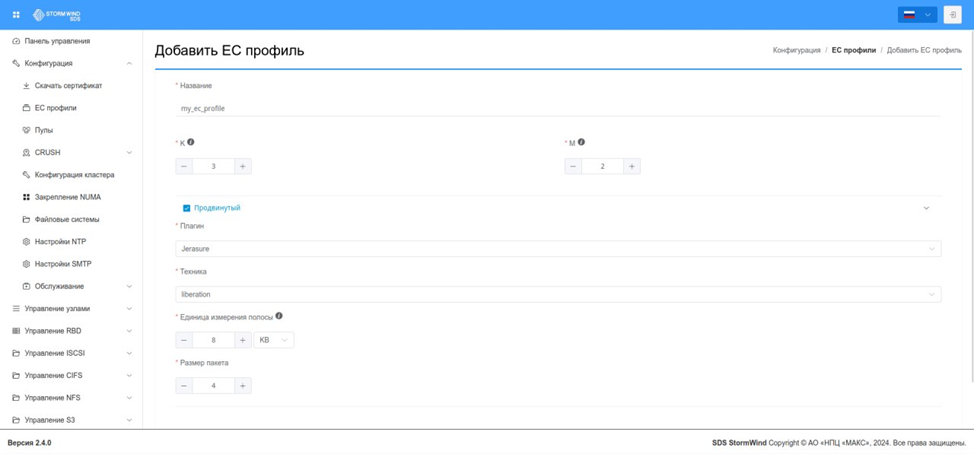Click the Панель управления gauge icon

(x=16, y=41)
